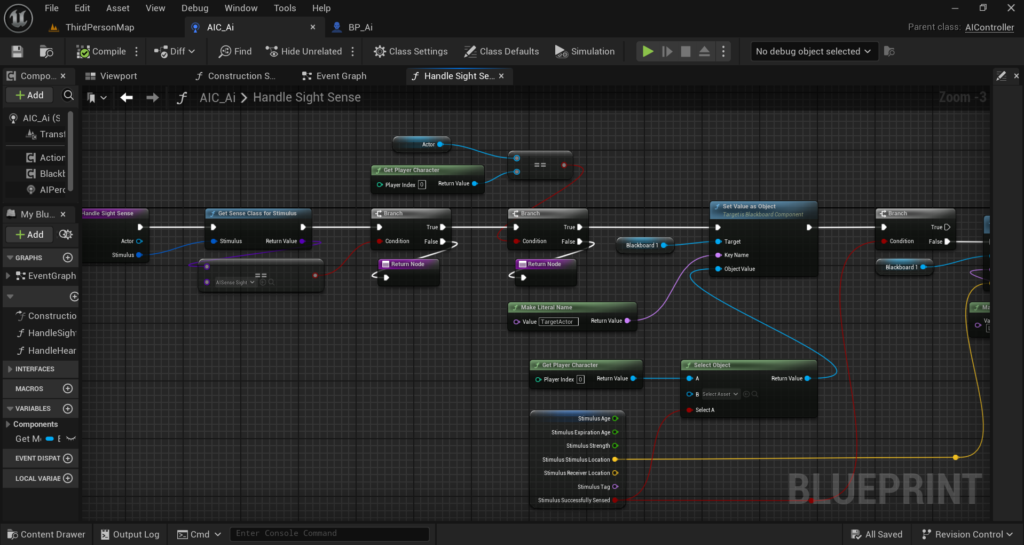This screenshot has width=1024, height=545.
Task: Toggle Hide Unrelated nodes
Action: (304, 52)
